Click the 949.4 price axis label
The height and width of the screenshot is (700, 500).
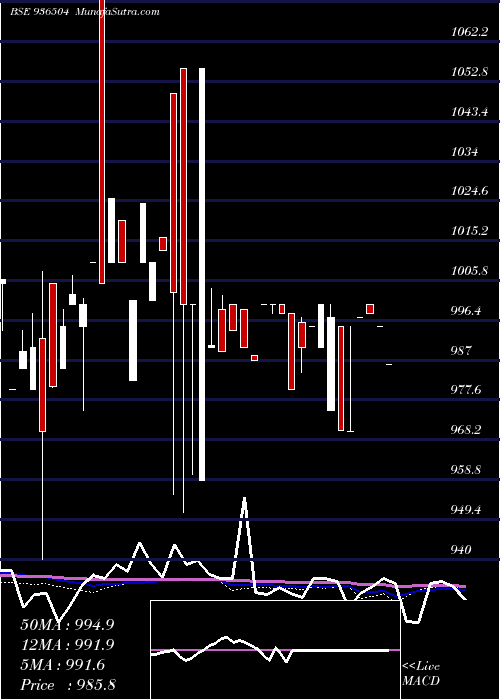pos(466,509)
